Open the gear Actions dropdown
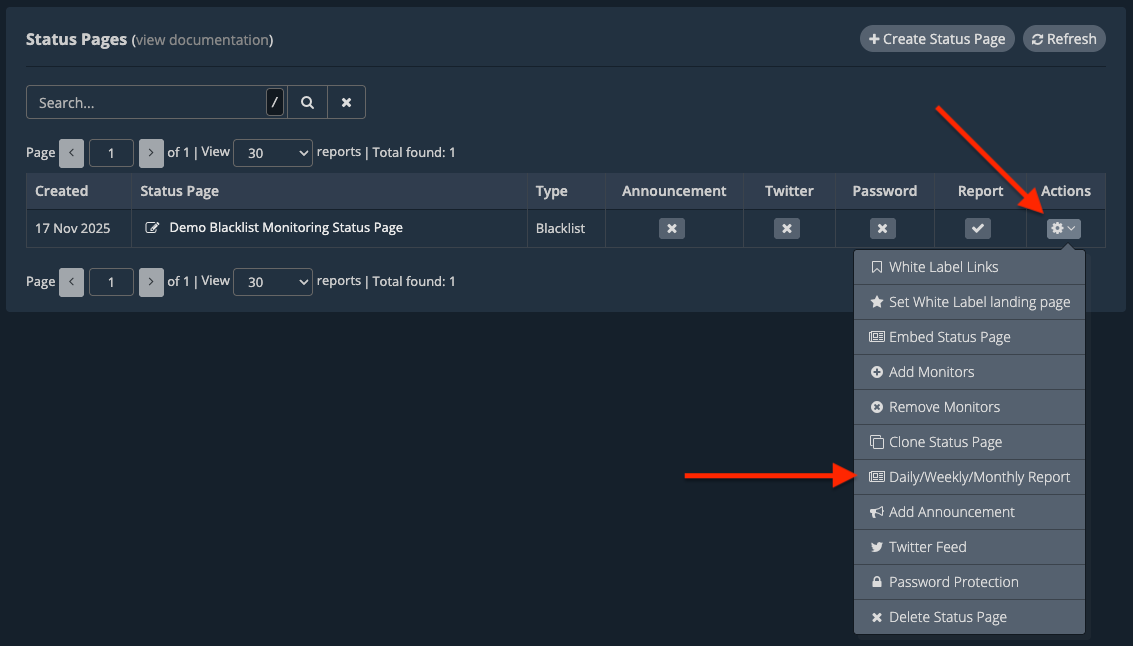 coord(1062,229)
